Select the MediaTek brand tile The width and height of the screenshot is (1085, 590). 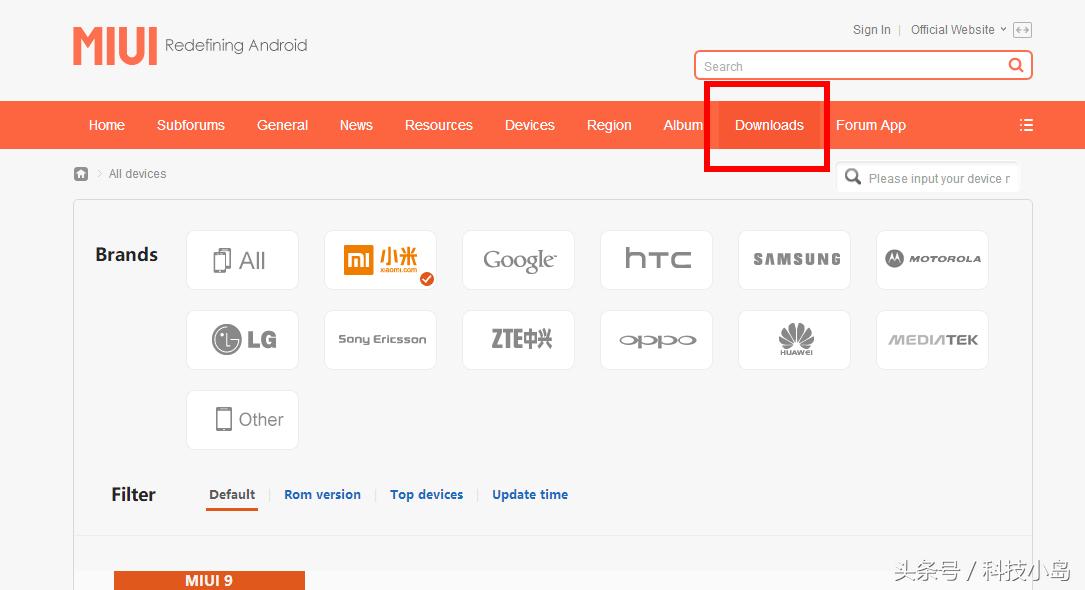[x=932, y=340]
